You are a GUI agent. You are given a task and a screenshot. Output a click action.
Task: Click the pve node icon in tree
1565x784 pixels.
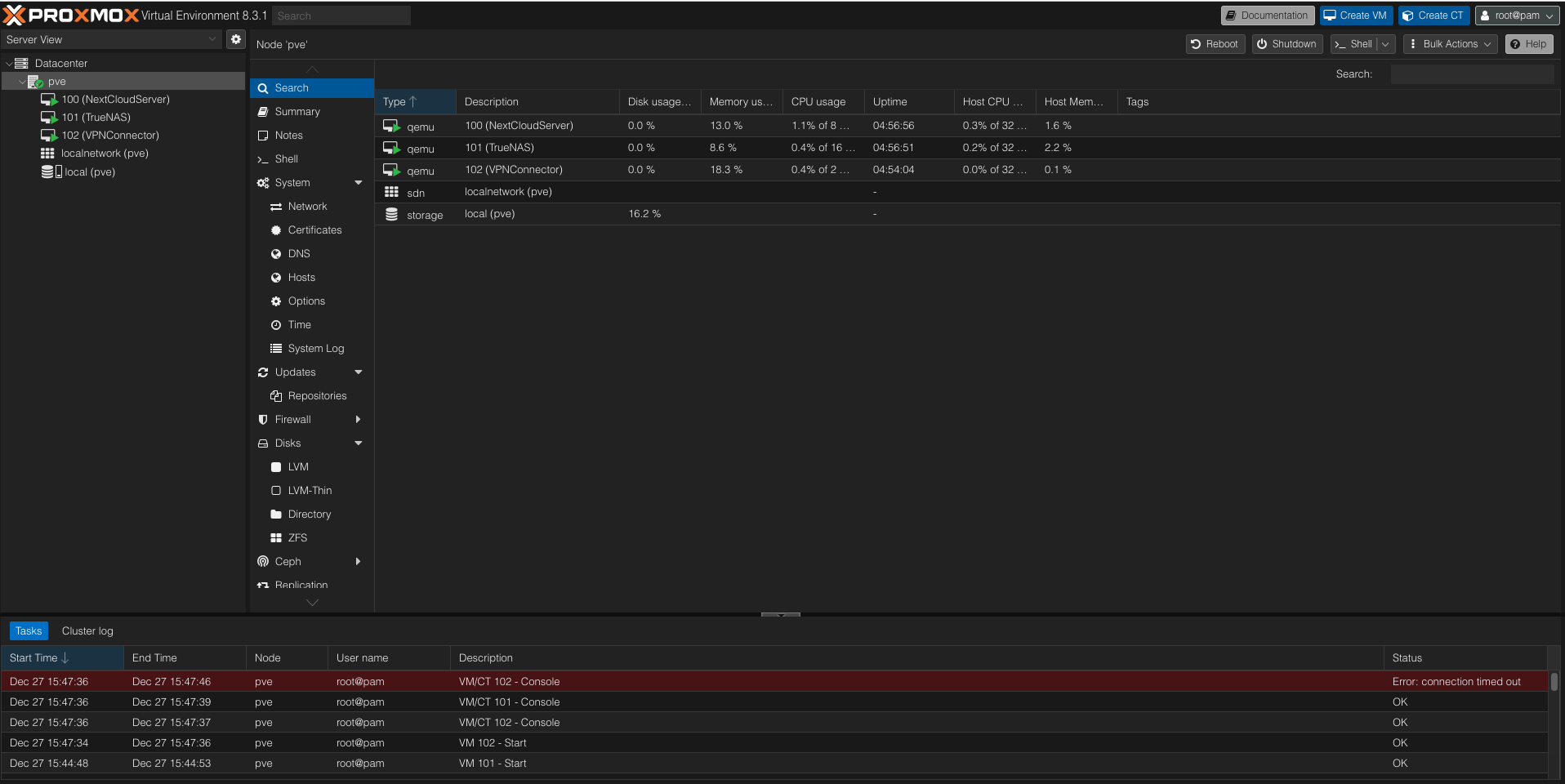point(35,82)
